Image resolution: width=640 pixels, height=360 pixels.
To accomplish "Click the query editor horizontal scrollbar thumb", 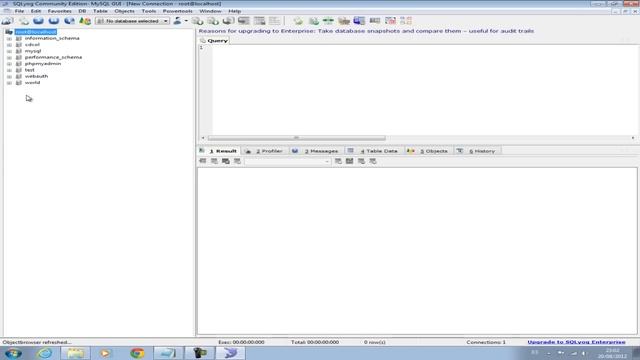I will click(297, 138).
